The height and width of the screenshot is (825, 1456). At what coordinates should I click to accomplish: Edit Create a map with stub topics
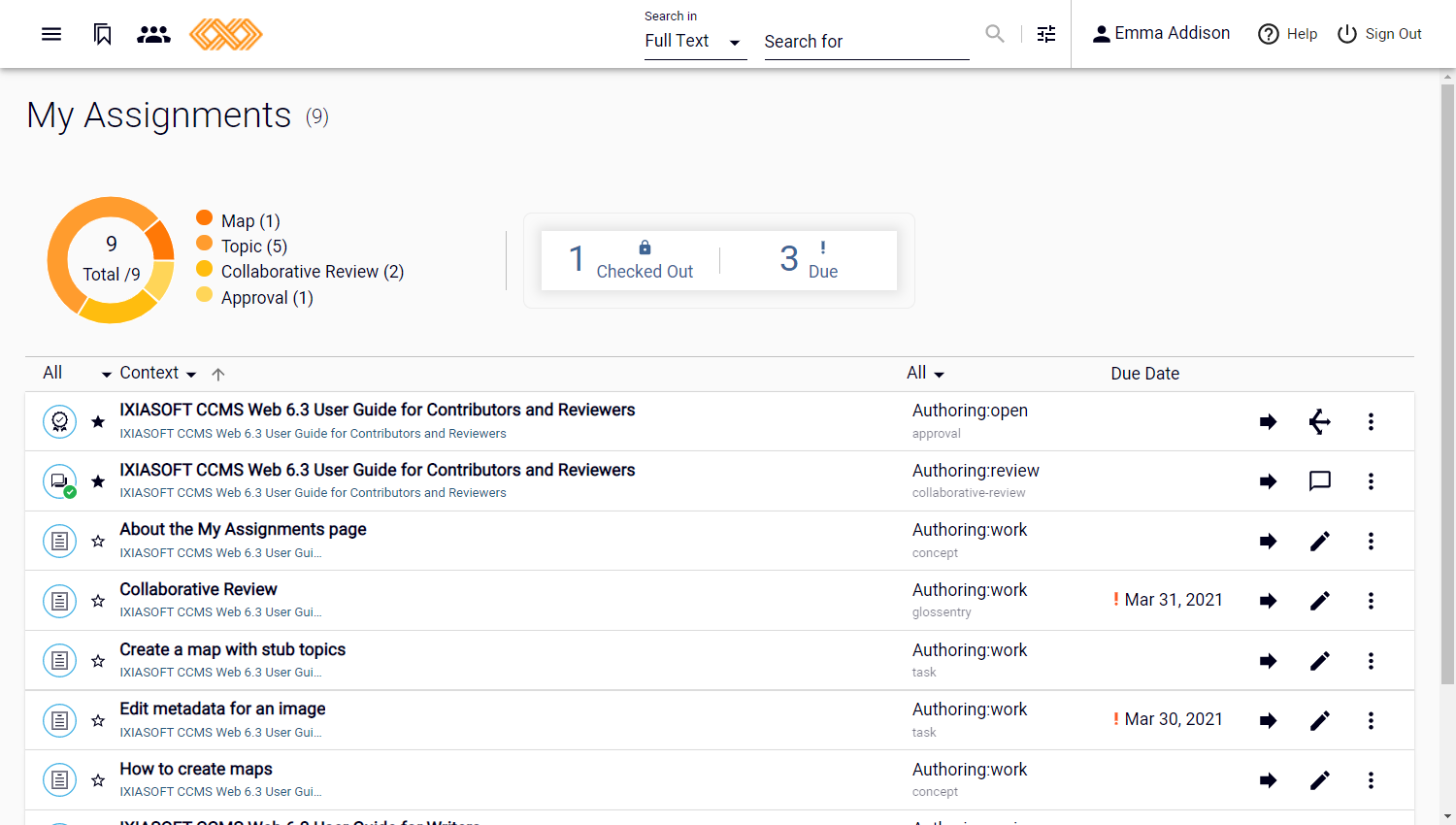coord(1319,661)
